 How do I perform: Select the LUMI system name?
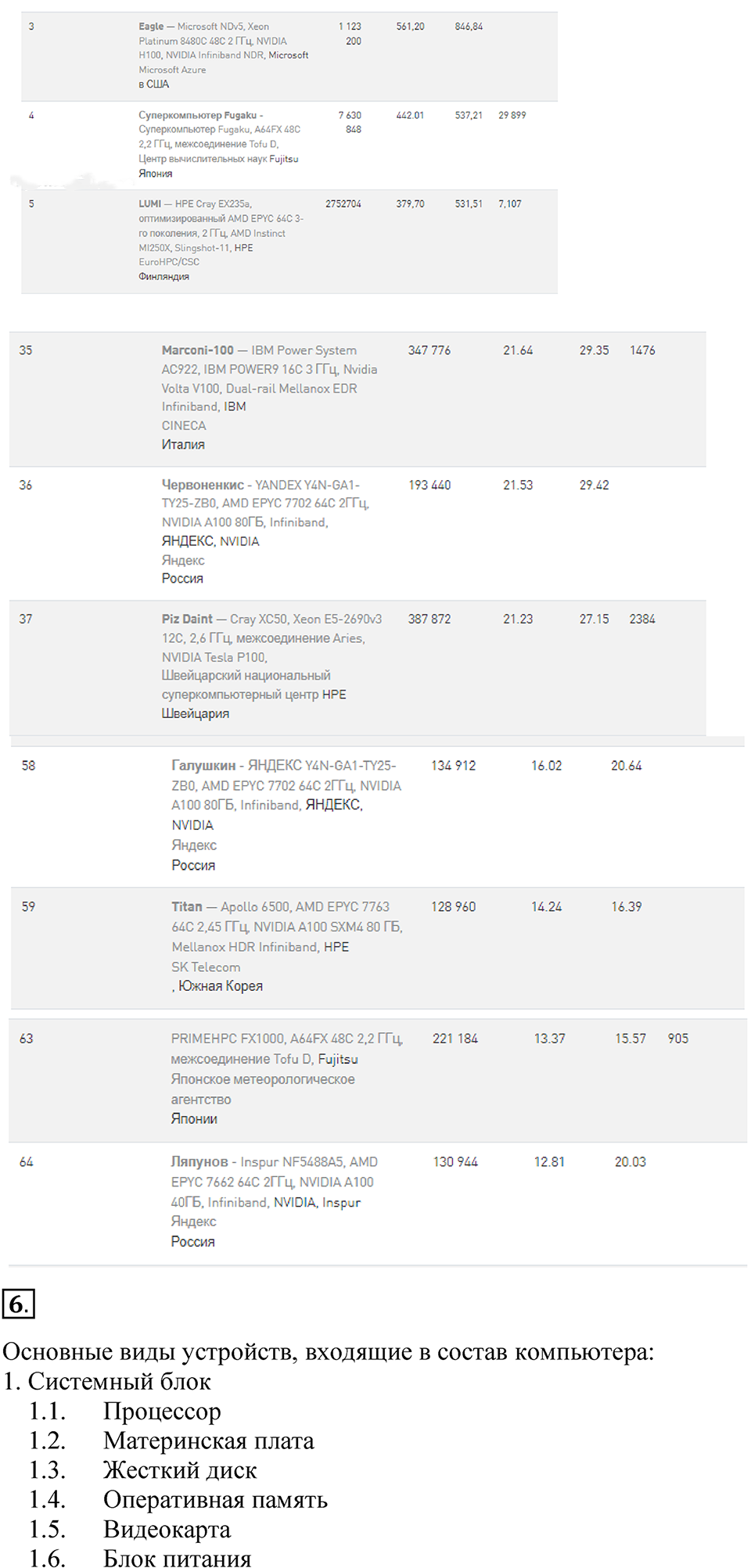click(149, 204)
